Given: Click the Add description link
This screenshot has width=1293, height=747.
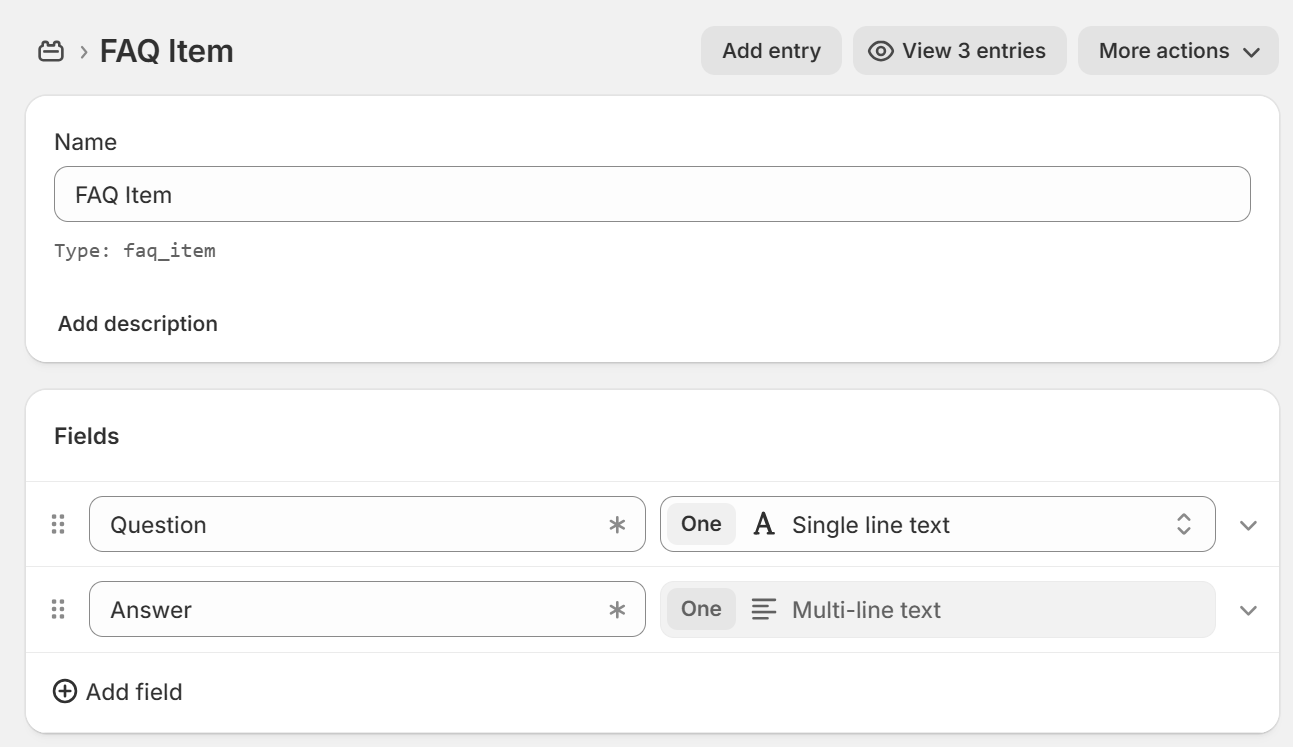Looking at the screenshot, I should point(138,324).
